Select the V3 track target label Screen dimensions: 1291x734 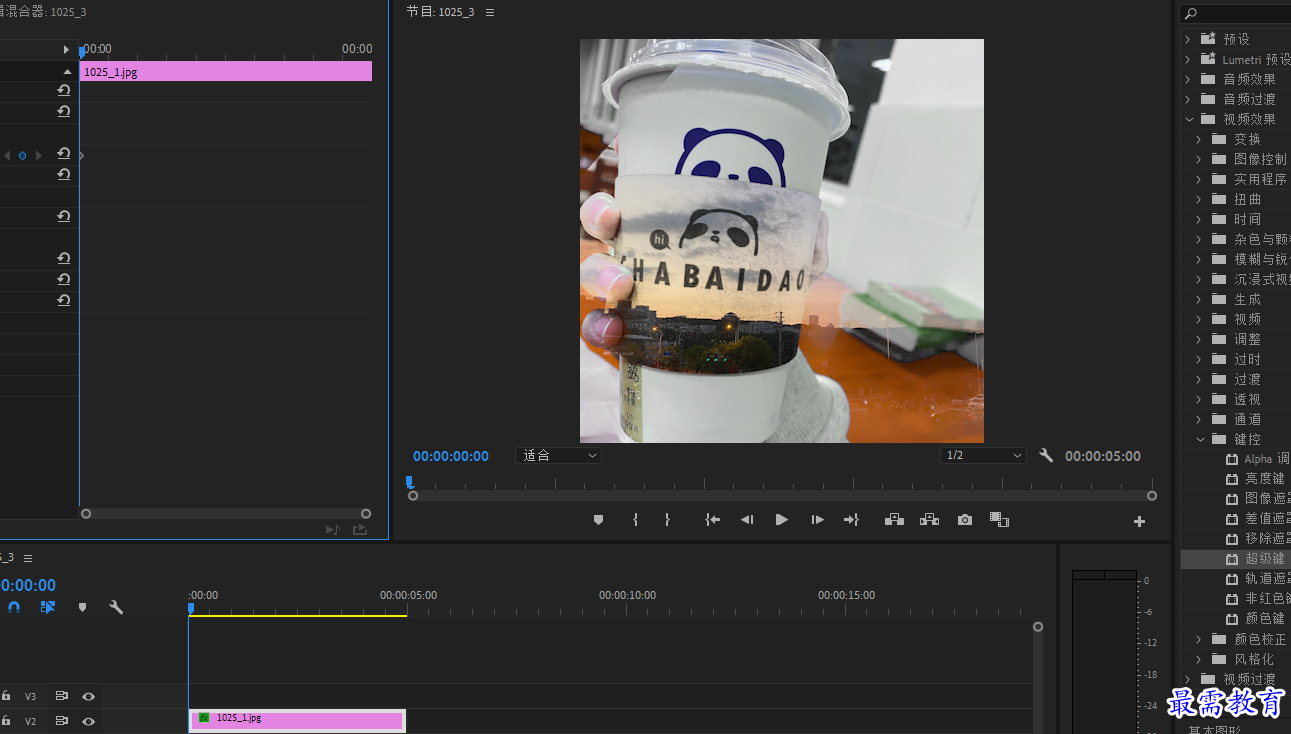point(30,696)
